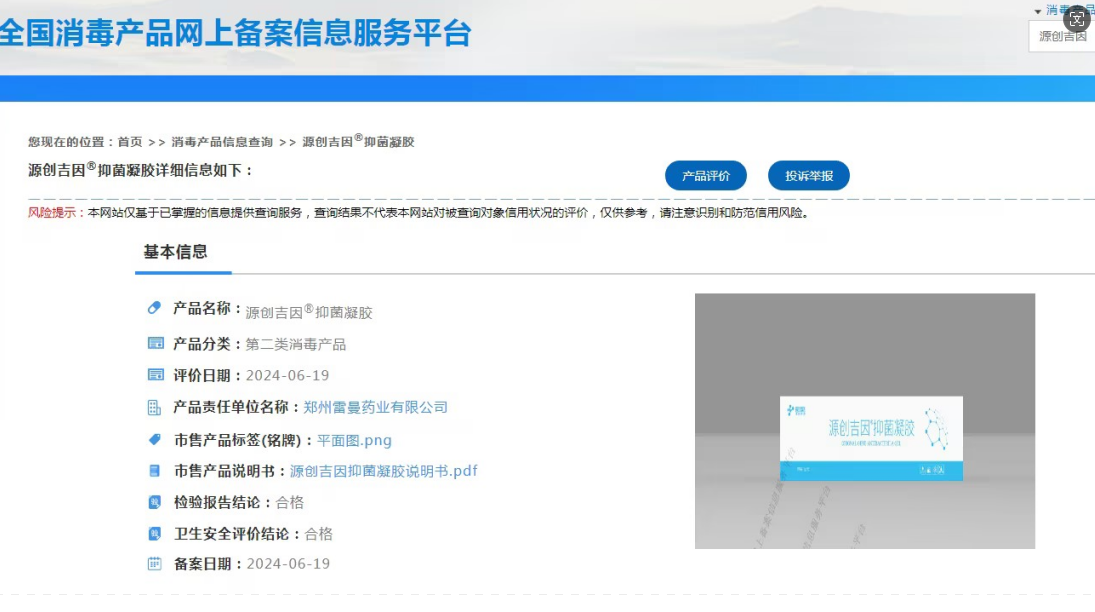The image size is (1095, 612).
Task: Click the icon beside 卫生安全评价结论
Action: [154, 533]
